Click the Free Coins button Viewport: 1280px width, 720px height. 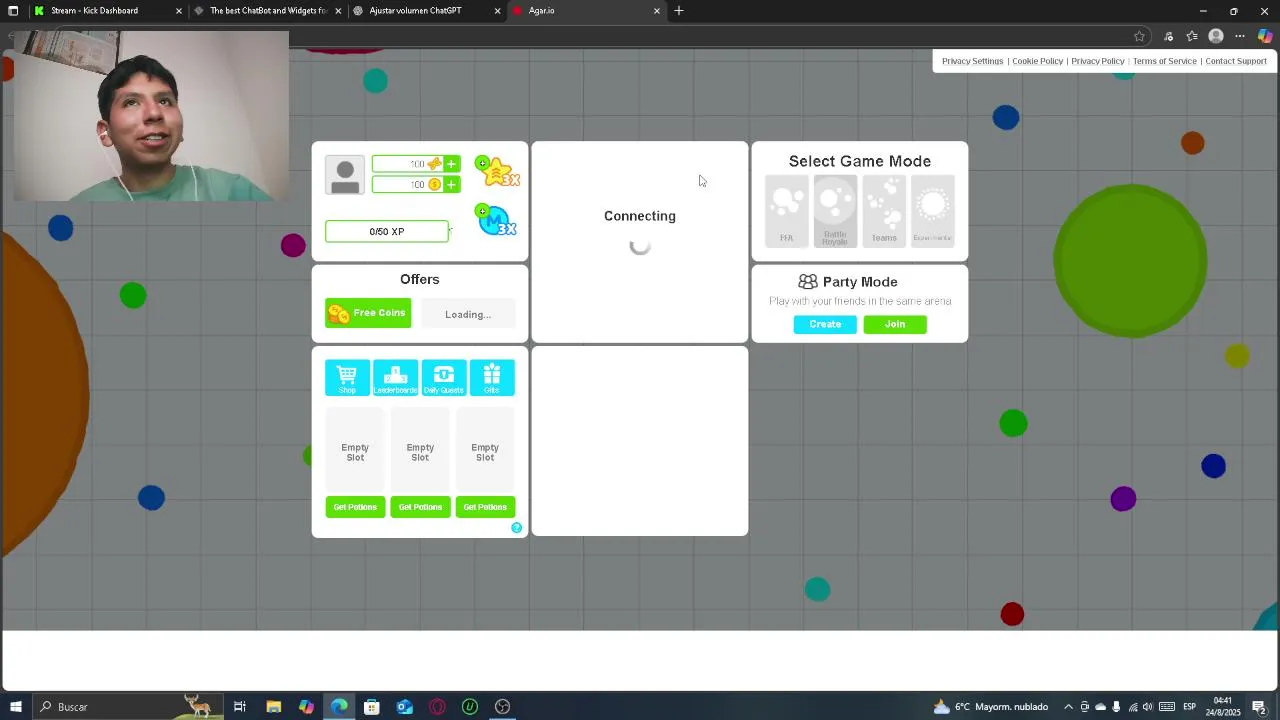(x=368, y=313)
